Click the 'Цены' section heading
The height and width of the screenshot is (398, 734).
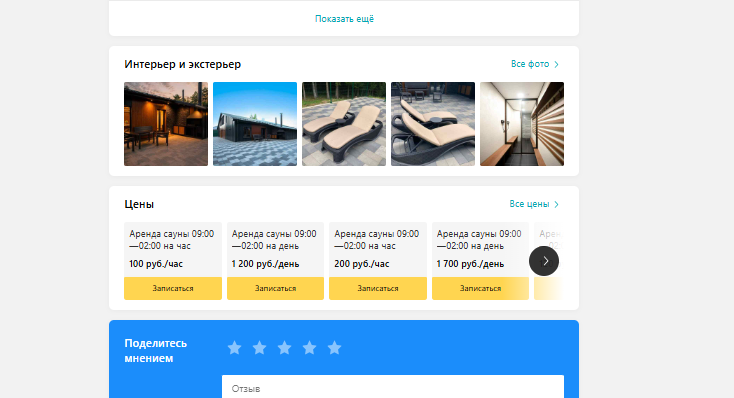[139, 204]
